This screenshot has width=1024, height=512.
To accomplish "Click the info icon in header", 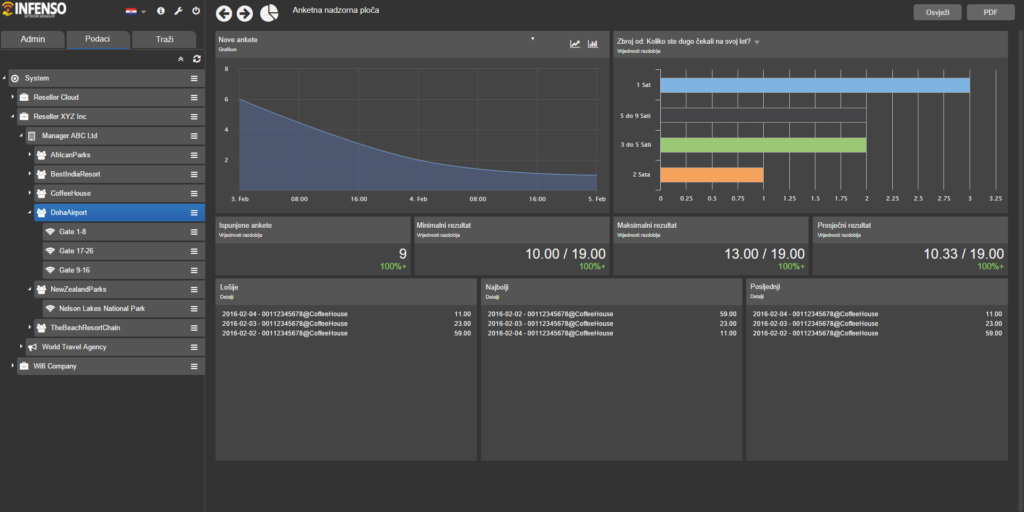I will (x=161, y=11).
